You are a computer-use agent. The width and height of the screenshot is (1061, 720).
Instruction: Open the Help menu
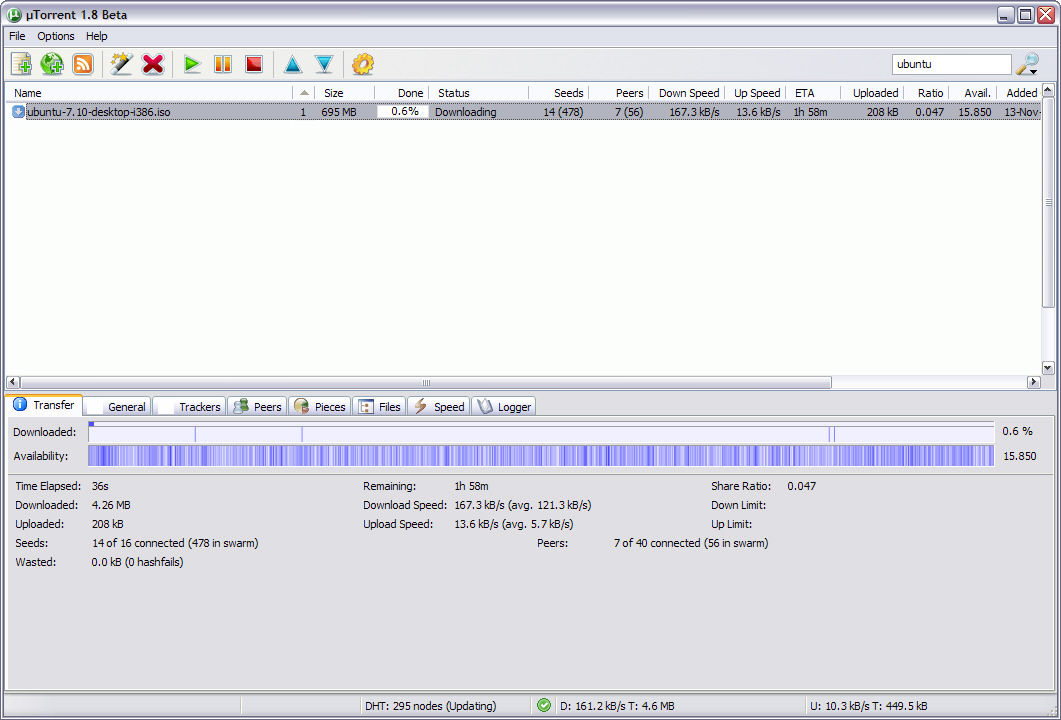pos(97,36)
